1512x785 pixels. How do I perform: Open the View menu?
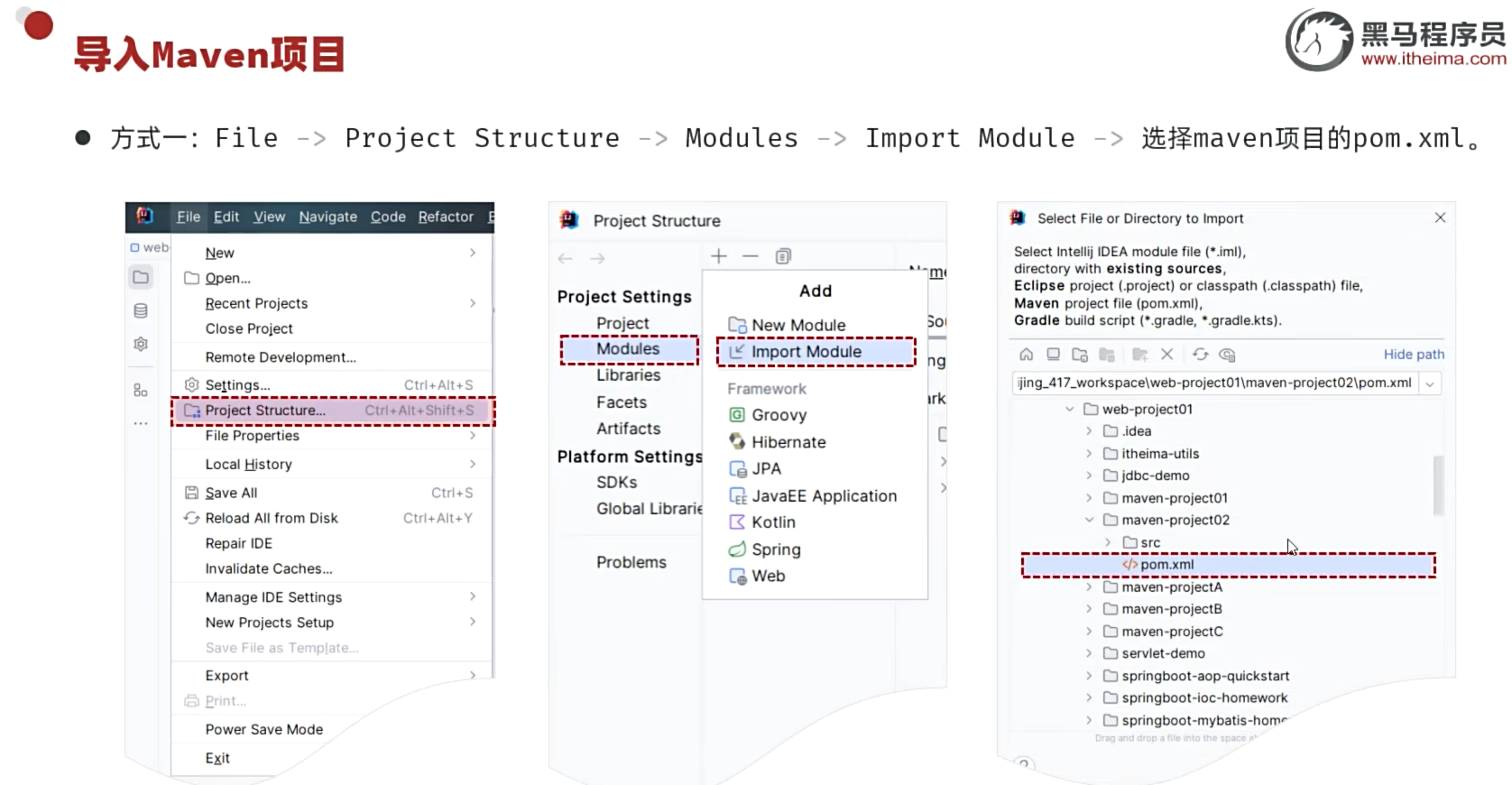pos(269,217)
